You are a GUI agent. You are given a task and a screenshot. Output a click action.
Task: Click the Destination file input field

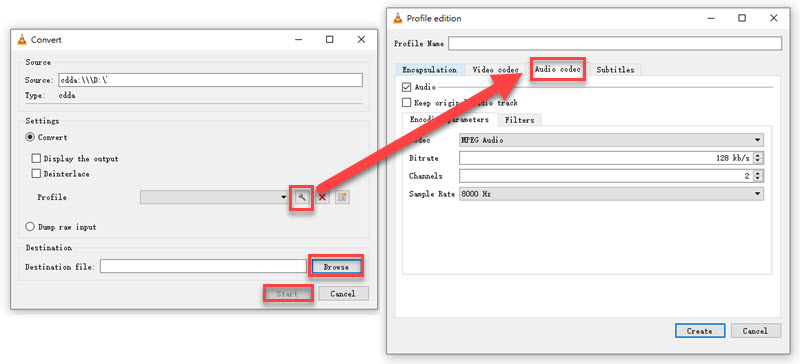203,266
